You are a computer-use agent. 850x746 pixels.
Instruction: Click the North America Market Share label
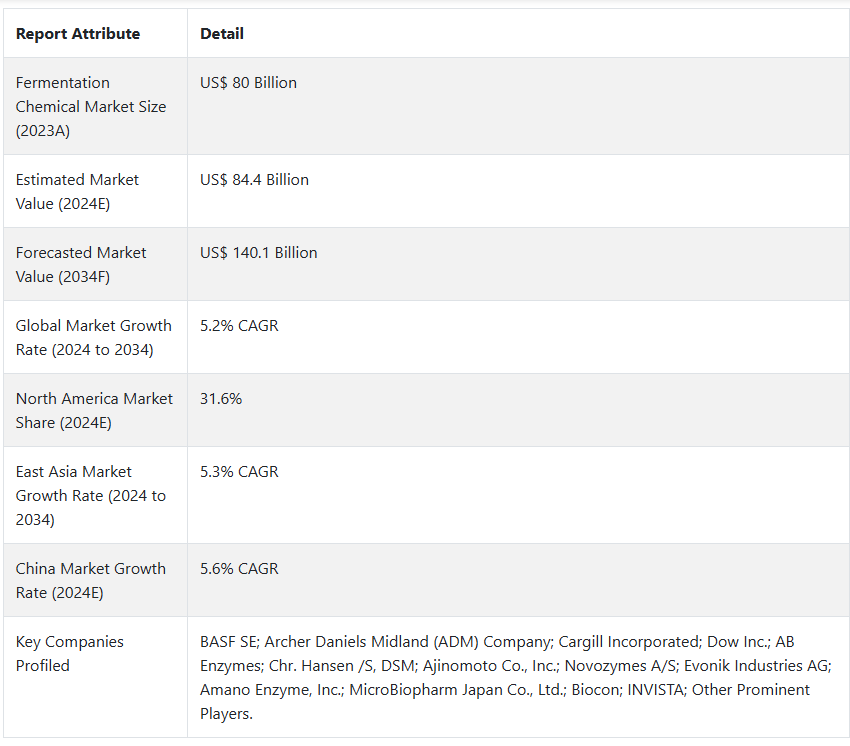tap(94, 410)
